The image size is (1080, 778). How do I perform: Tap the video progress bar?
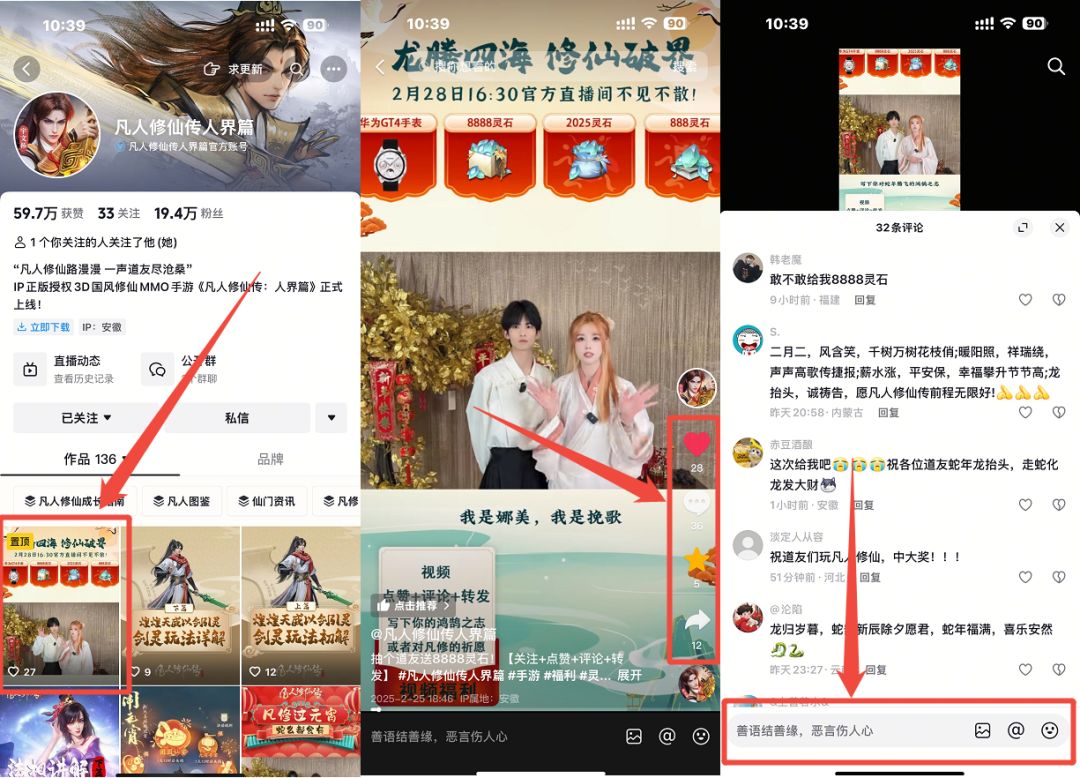pos(540,710)
